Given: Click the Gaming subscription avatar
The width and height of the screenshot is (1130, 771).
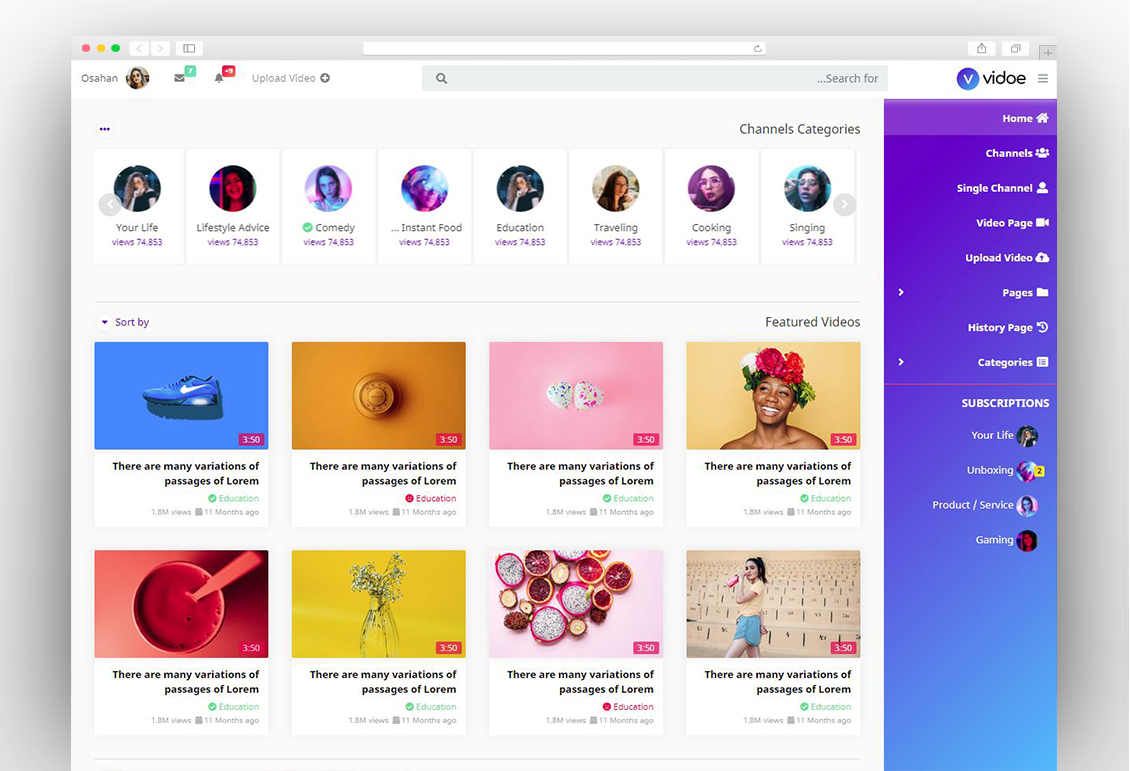Looking at the screenshot, I should pos(1027,540).
